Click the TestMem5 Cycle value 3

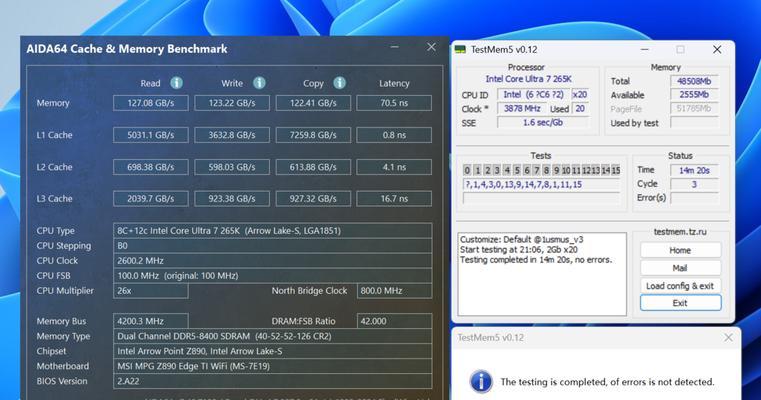(694, 184)
